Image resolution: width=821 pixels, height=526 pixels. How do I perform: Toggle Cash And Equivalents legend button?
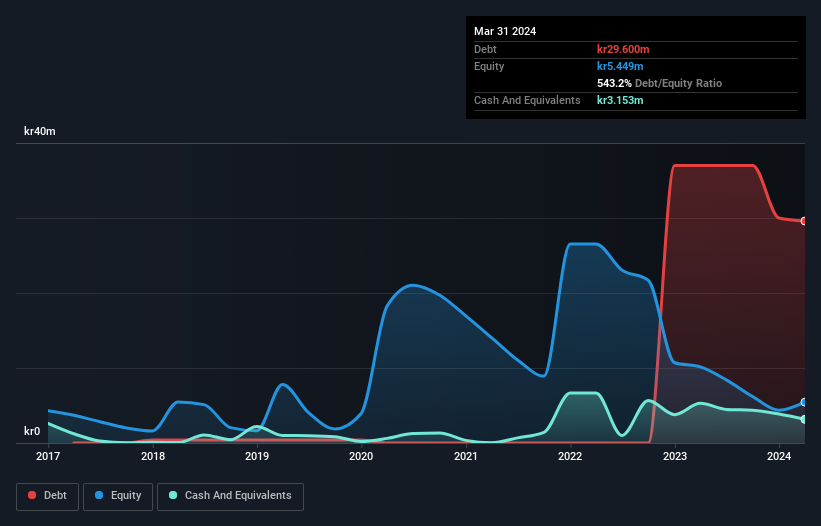230,496
